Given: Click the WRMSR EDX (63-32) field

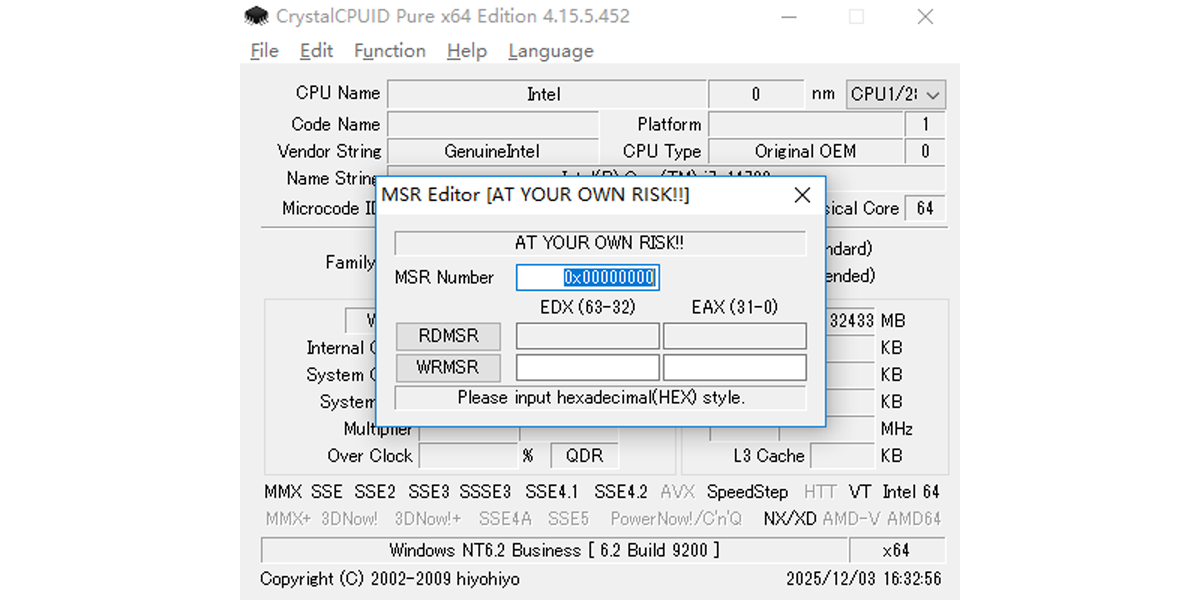Looking at the screenshot, I should click(x=588, y=367).
